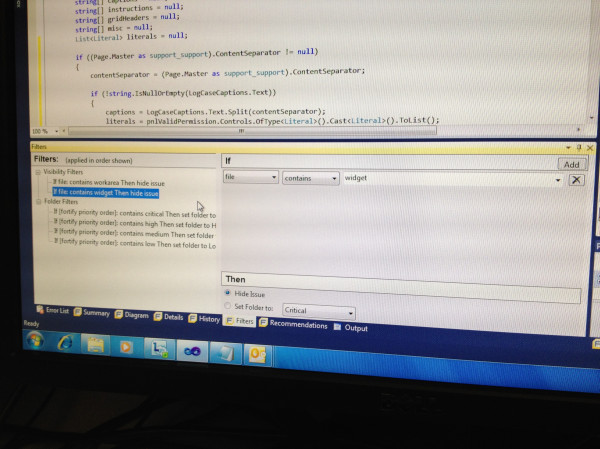600x449 pixels.
Task: Select filter 'file contains workarea Then hide issue'
Action: pyautogui.click(x=109, y=183)
